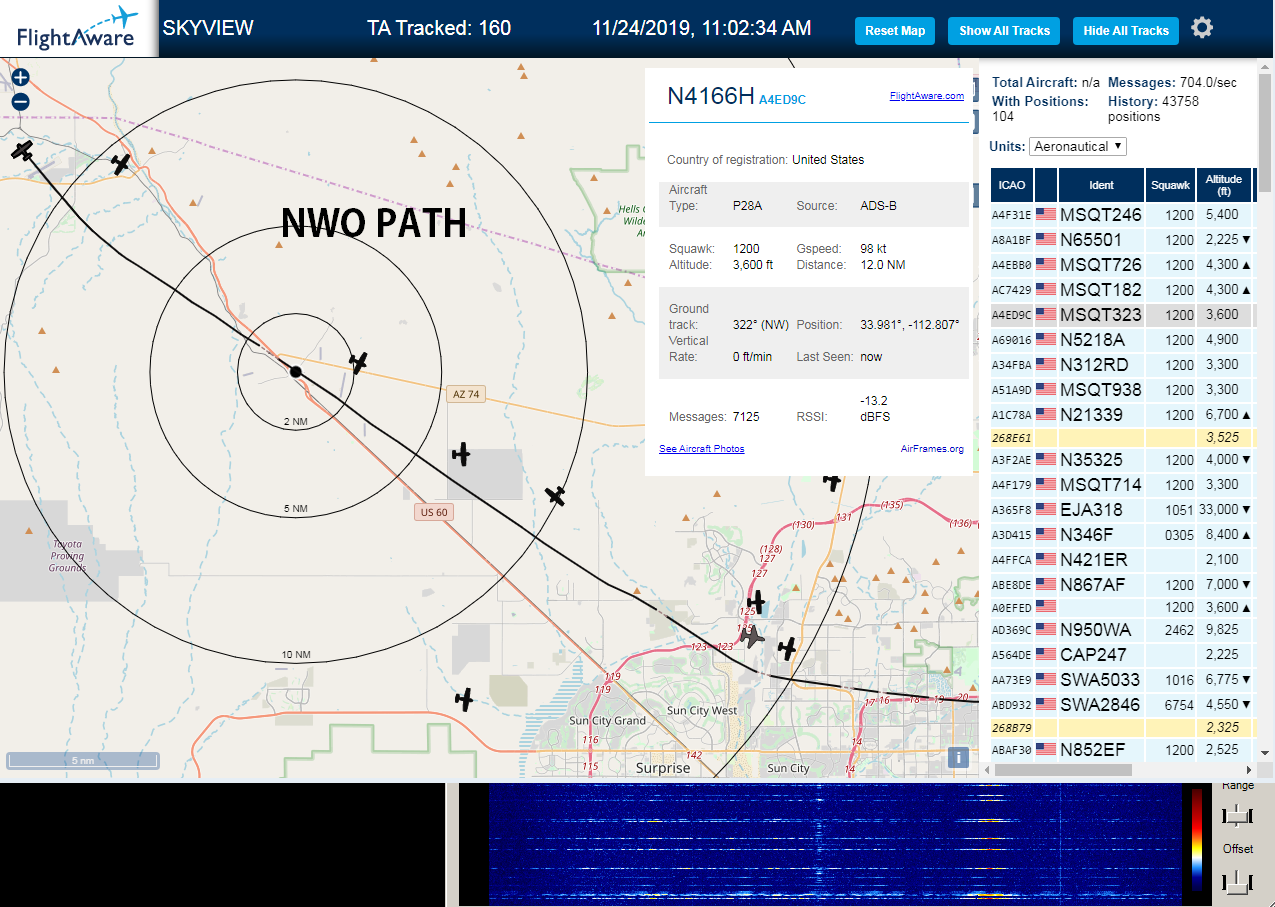Sort table by Squawk column header
Viewport: 1275px width, 907px height.
[1170, 185]
